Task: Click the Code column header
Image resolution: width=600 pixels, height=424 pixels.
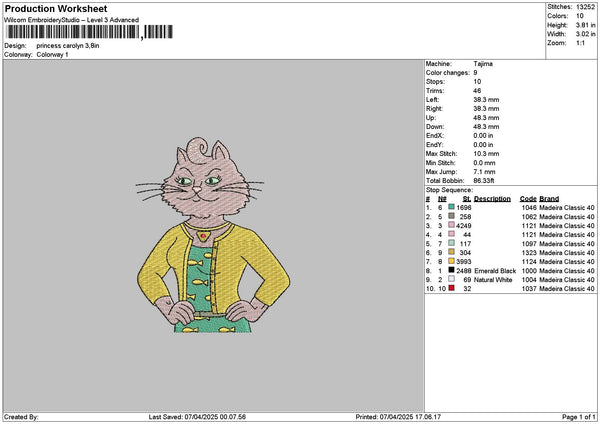Action: click(528, 198)
